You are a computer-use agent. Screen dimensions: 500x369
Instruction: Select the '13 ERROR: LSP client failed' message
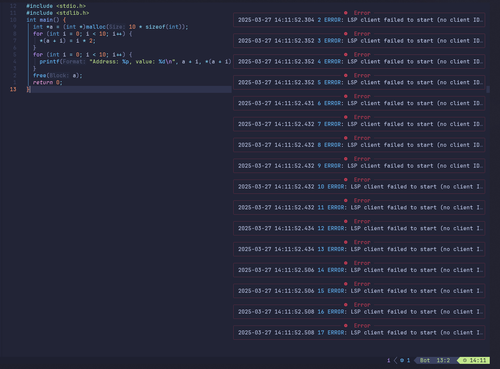click(x=360, y=249)
